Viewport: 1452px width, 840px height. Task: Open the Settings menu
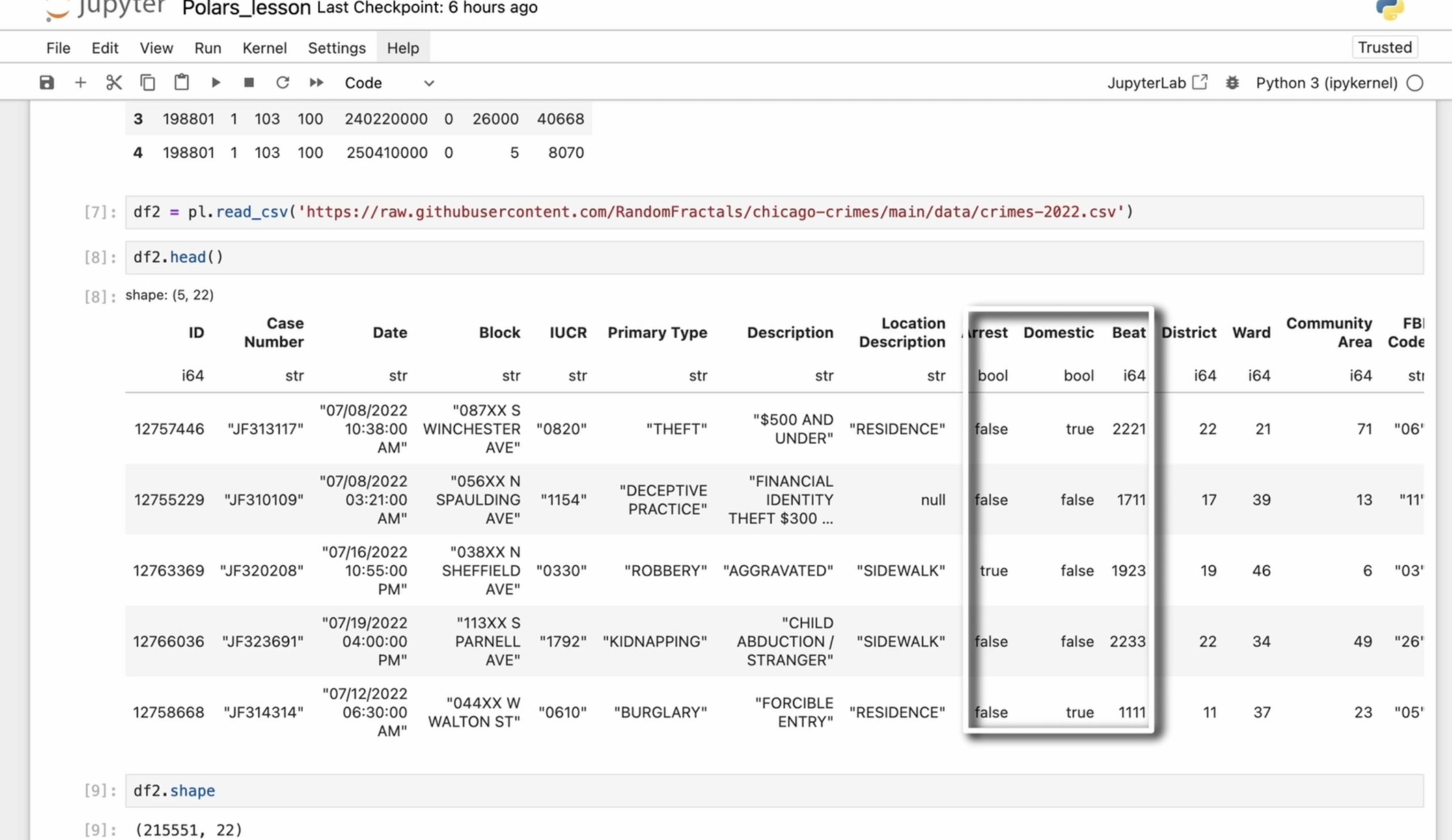pos(336,48)
